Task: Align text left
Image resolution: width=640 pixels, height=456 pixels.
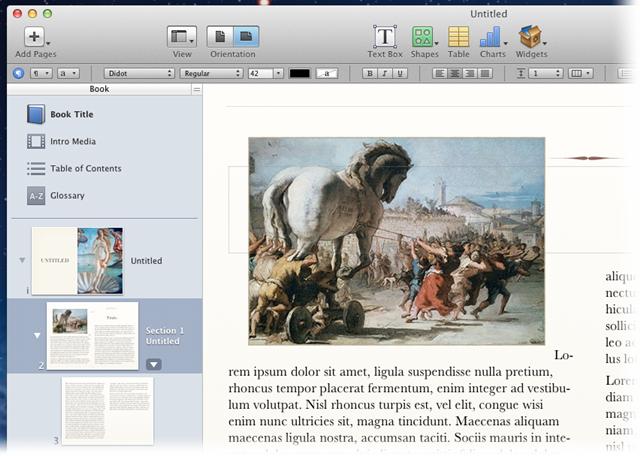Action: (440, 73)
